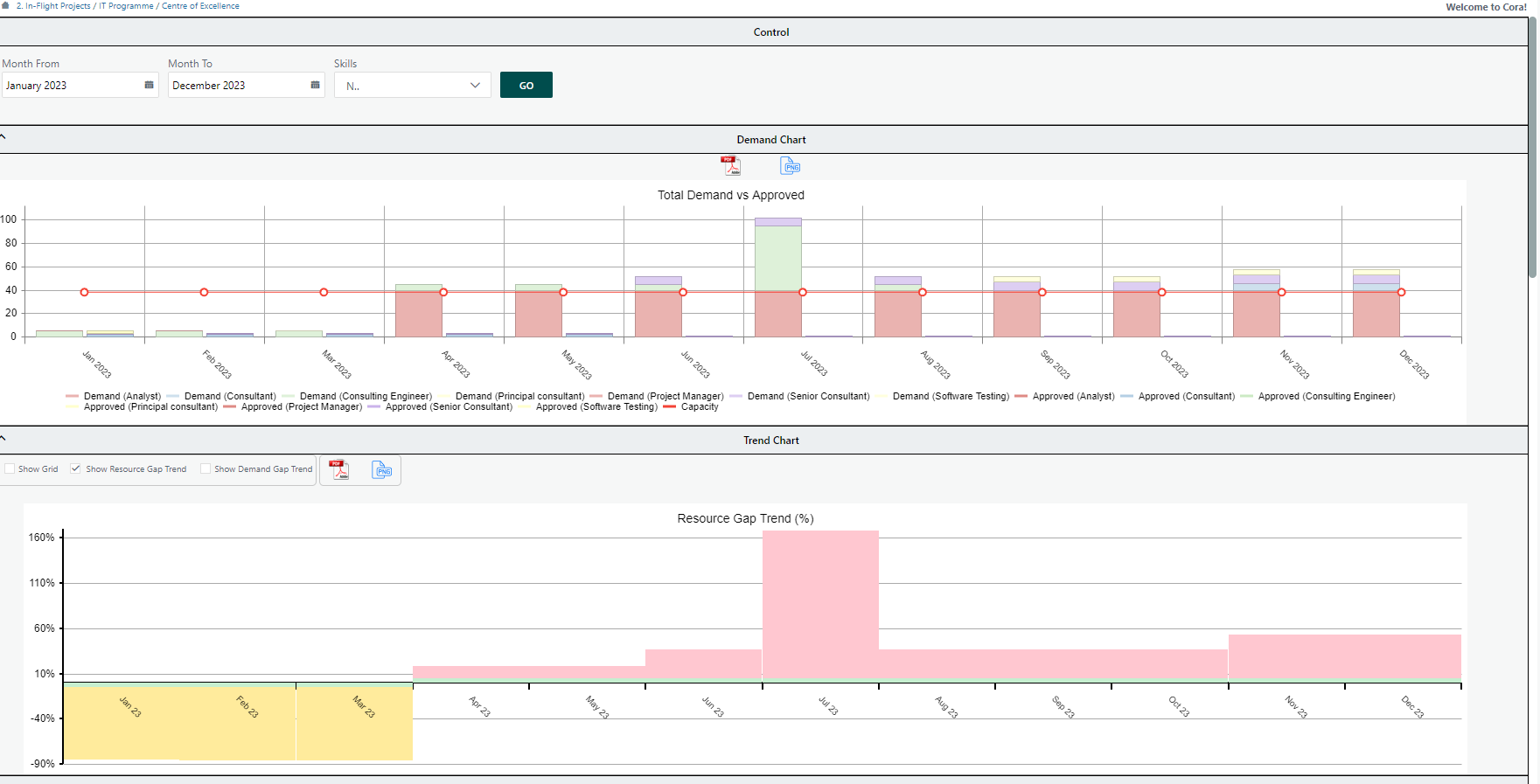Viewport: 1540px width, 784px height.
Task: Click Resource Gap Trend (%) title
Action: coord(745,518)
